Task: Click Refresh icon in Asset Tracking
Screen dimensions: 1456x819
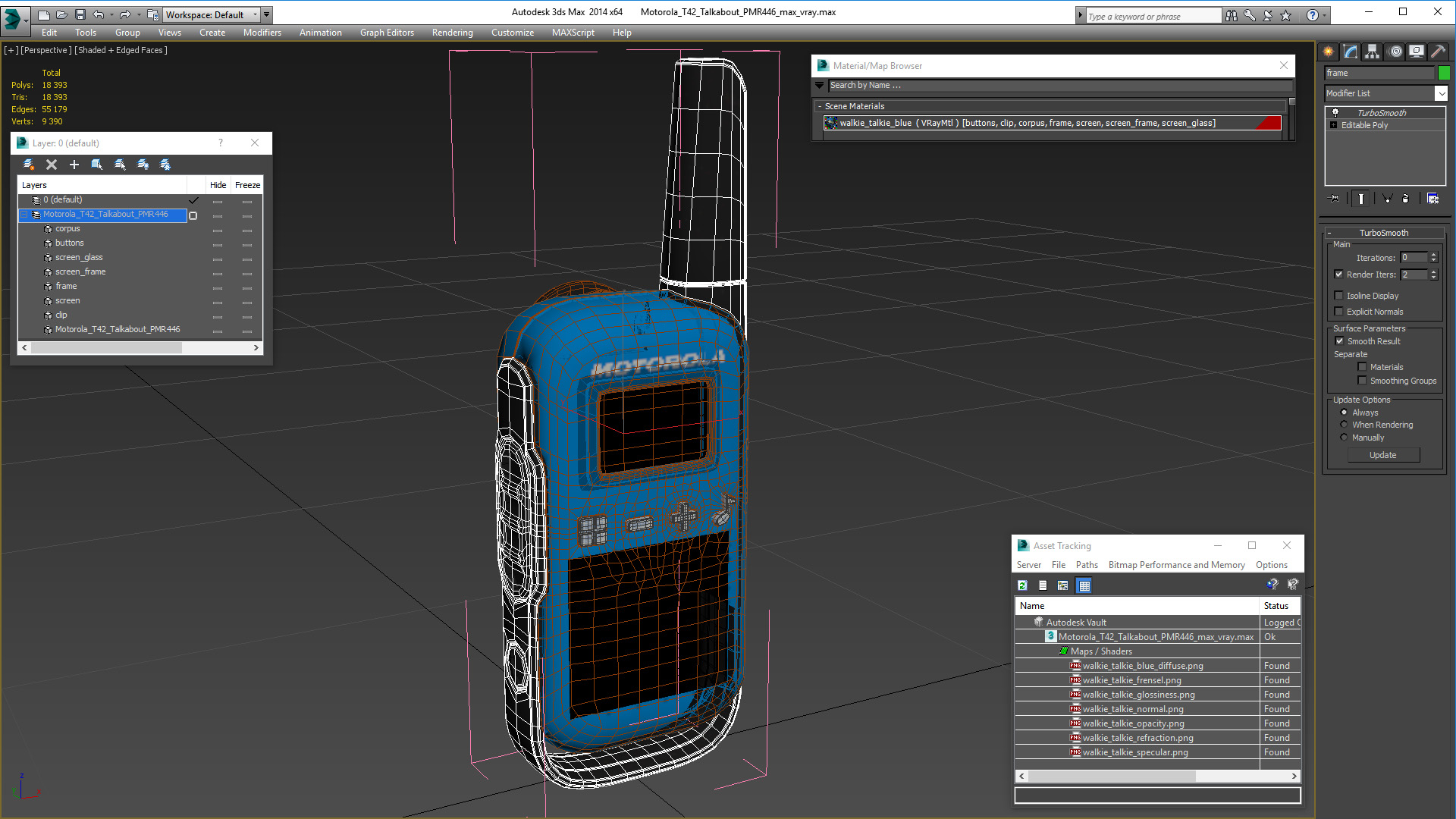Action: (1022, 585)
